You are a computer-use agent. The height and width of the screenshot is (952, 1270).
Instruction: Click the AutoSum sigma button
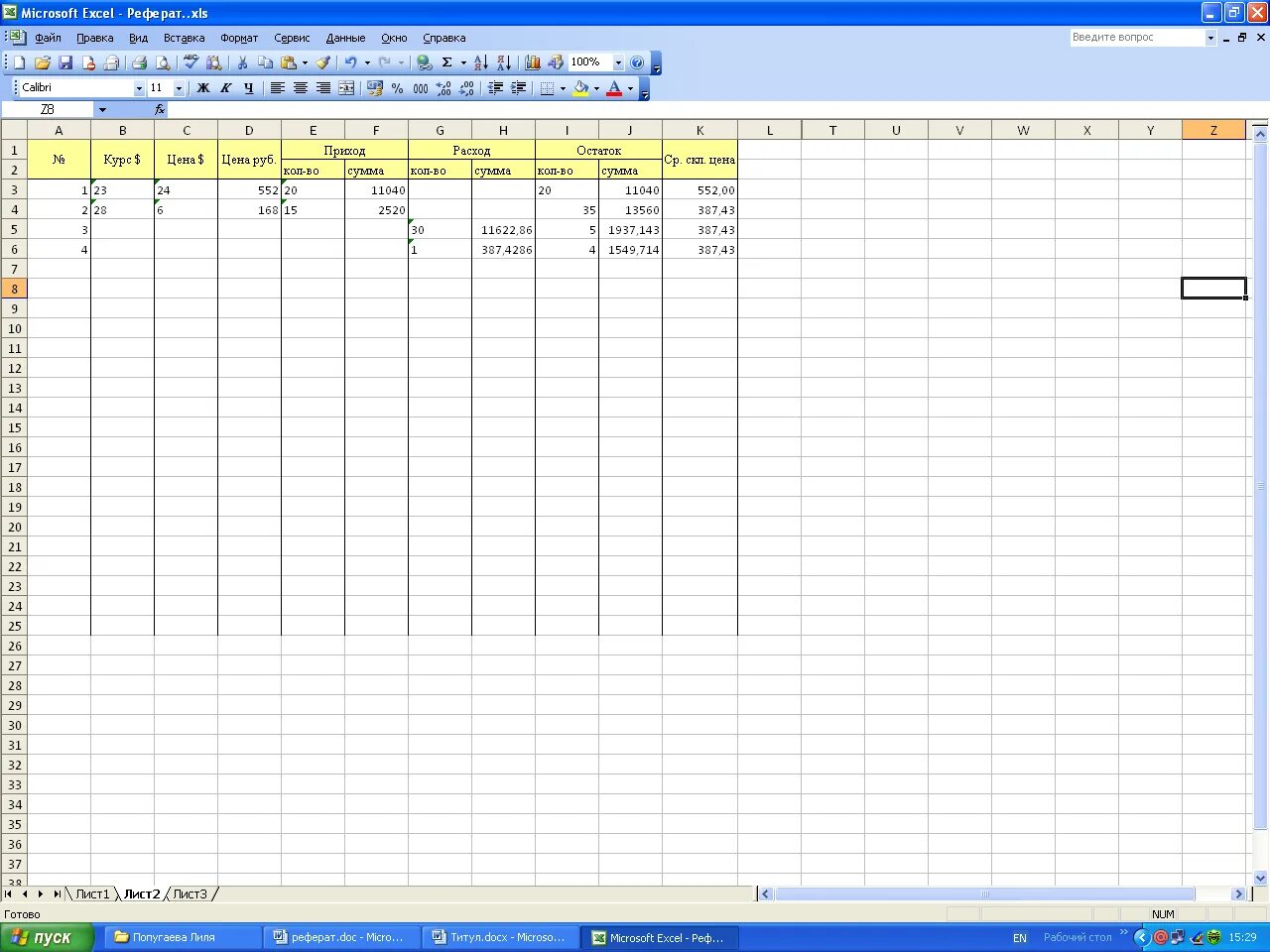click(x=447, y=62)
